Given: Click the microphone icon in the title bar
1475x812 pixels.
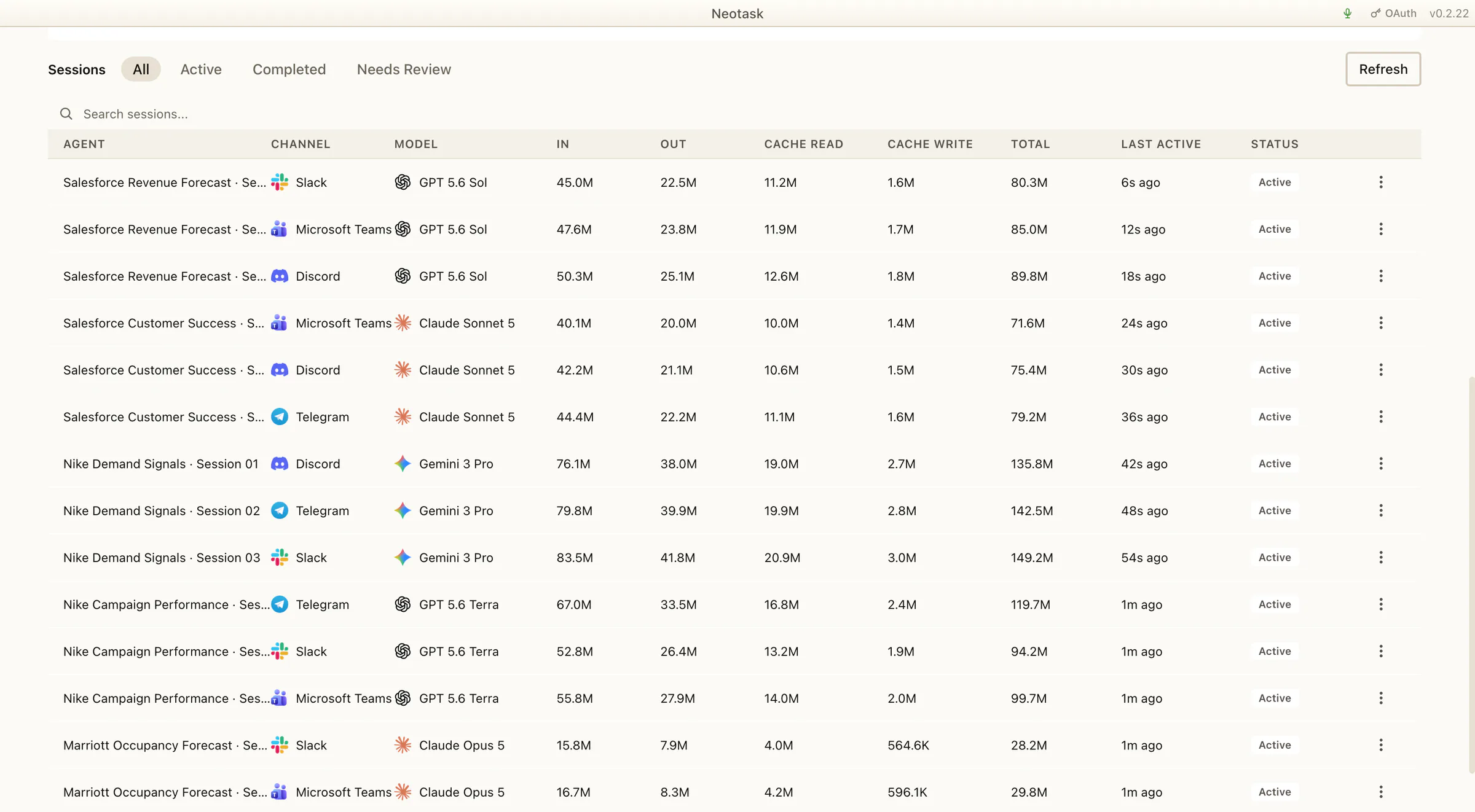Looking at the screenshot, I should click(x=1347, y=14).
